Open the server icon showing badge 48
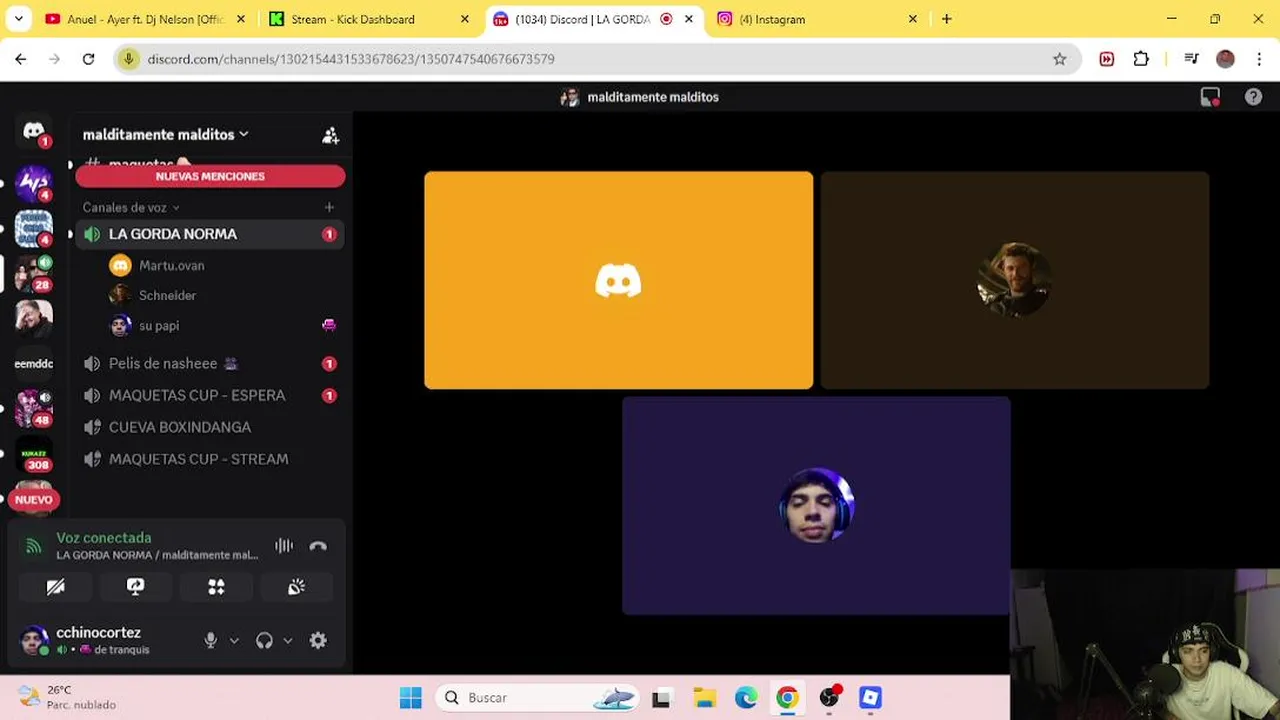 click(34, 408)
